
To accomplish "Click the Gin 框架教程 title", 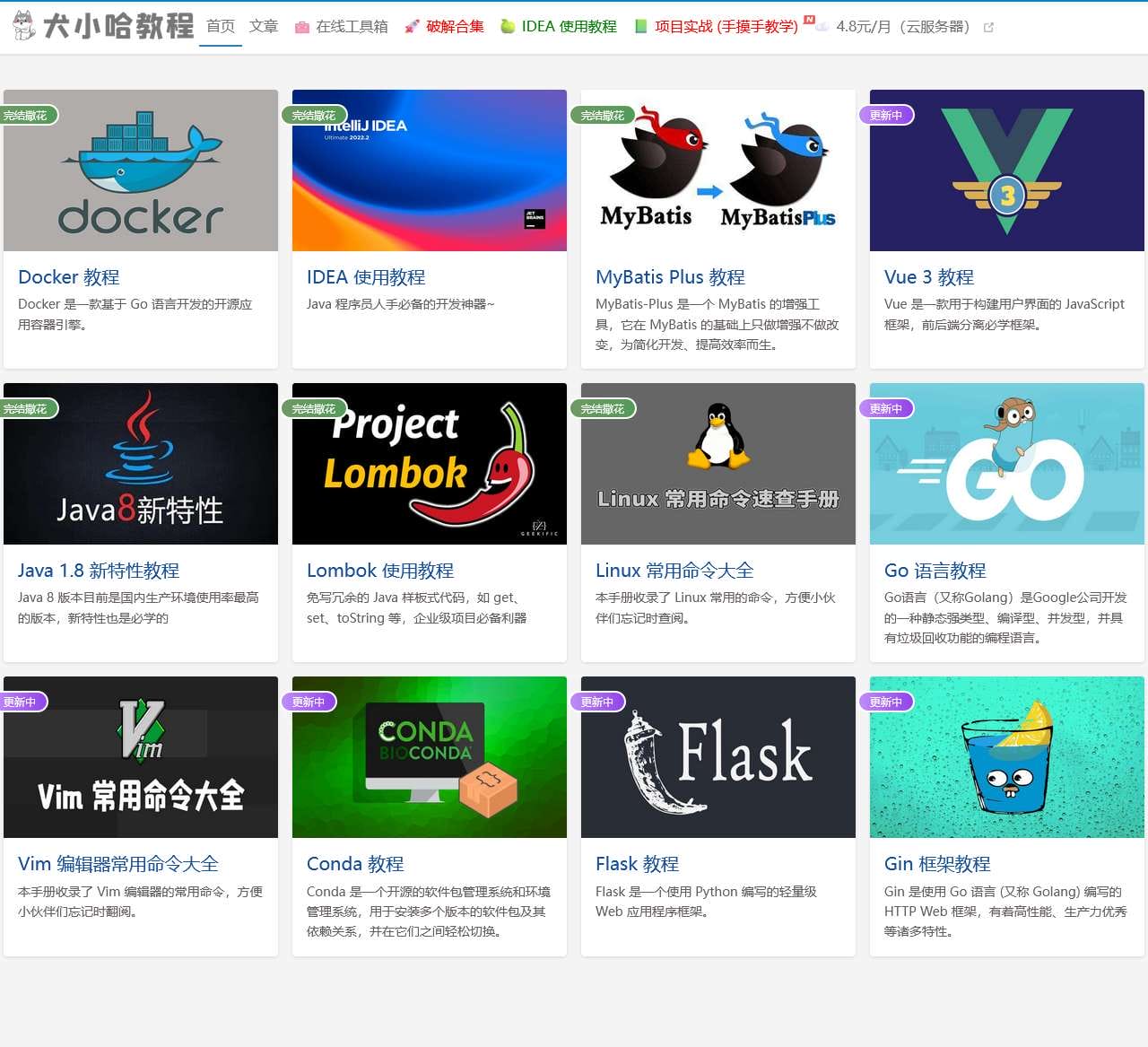I will (x=937, y=864).
